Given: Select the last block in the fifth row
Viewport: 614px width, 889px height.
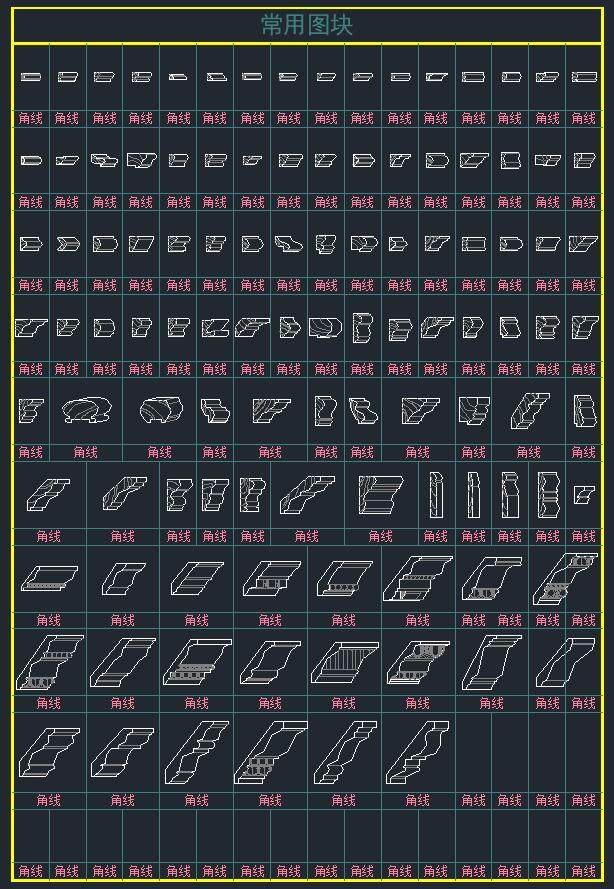Looking at the screenshot, I should point(584,410).
